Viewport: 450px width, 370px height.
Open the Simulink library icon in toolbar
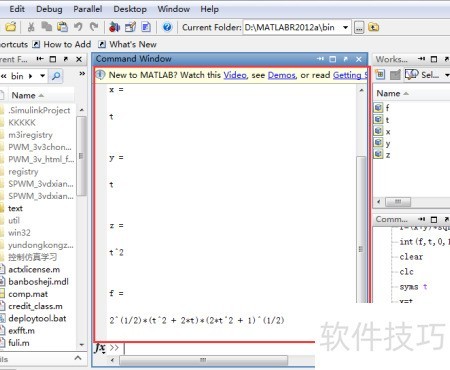pyautogui.click(x=114, y=27)
